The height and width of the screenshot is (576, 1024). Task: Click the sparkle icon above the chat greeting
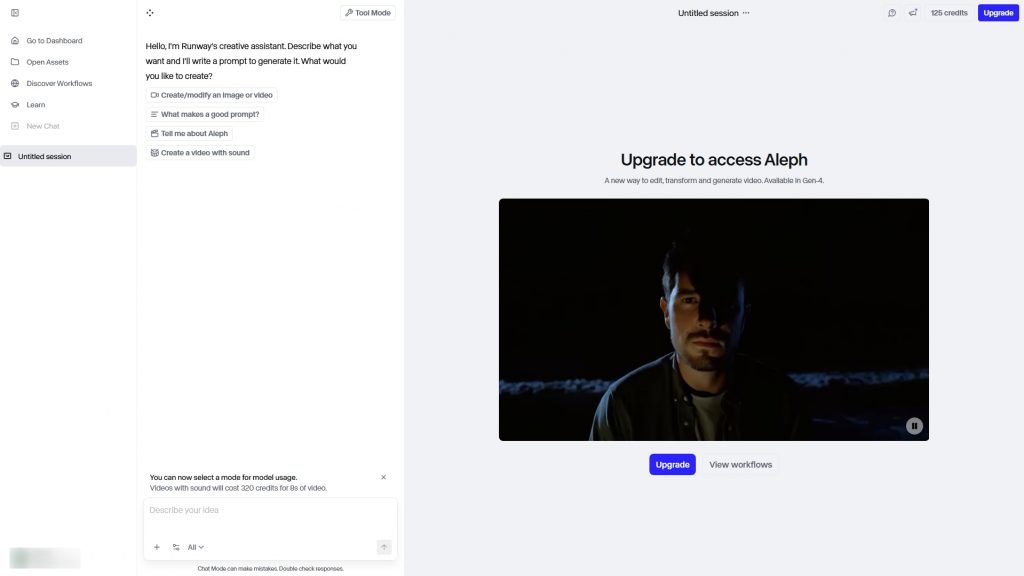[x=149, y=13]
